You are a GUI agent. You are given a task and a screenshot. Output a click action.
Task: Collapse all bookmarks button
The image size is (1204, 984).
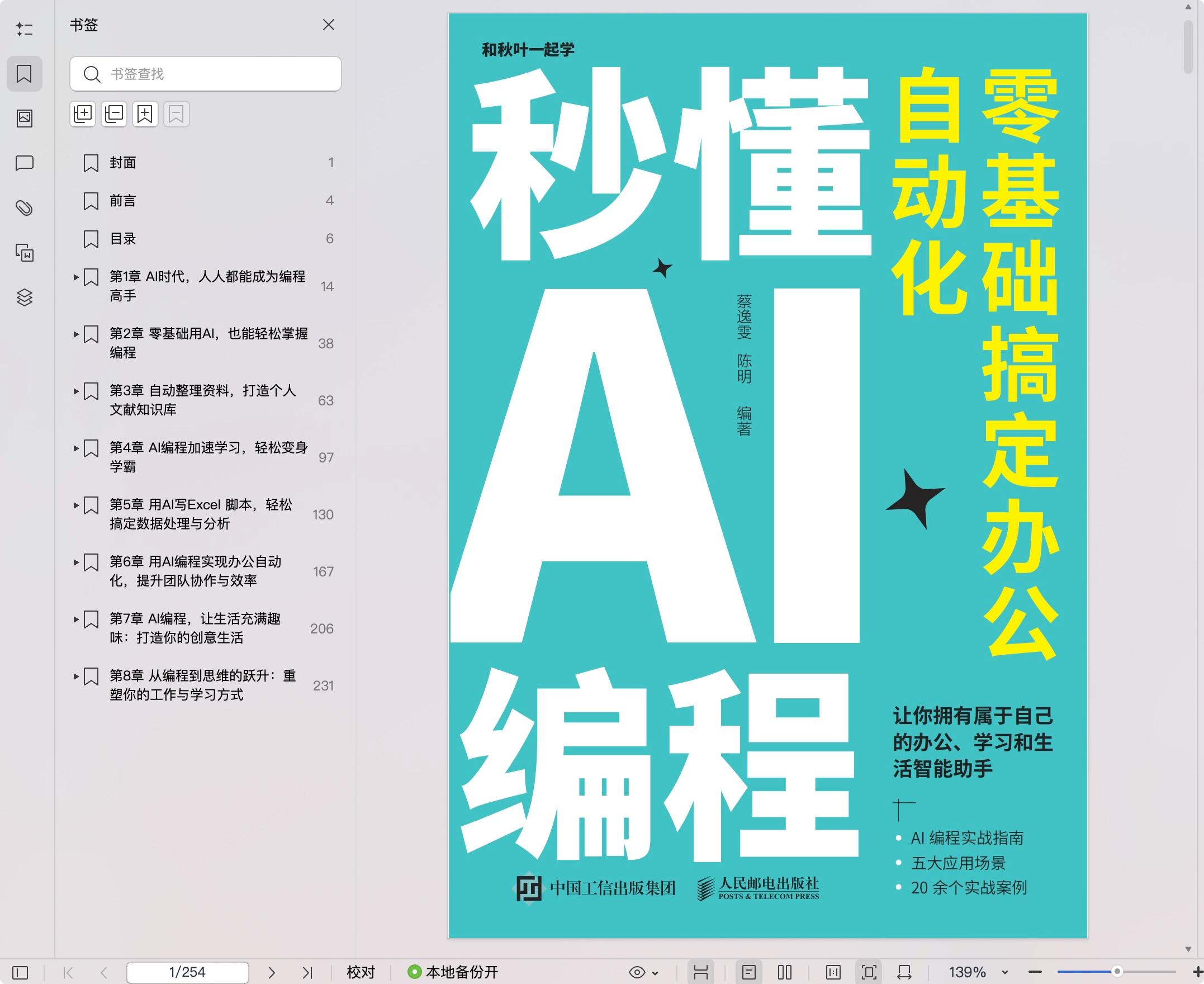tap(114, 115)
